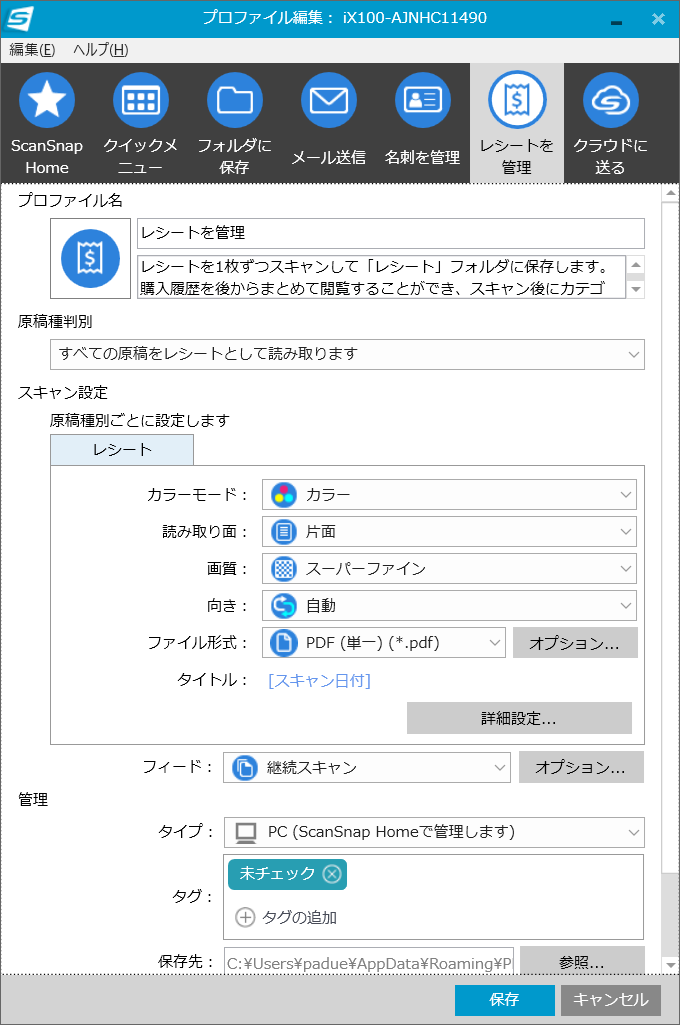
Task: Open the 向き dropdown
Action: coord(449,606)
